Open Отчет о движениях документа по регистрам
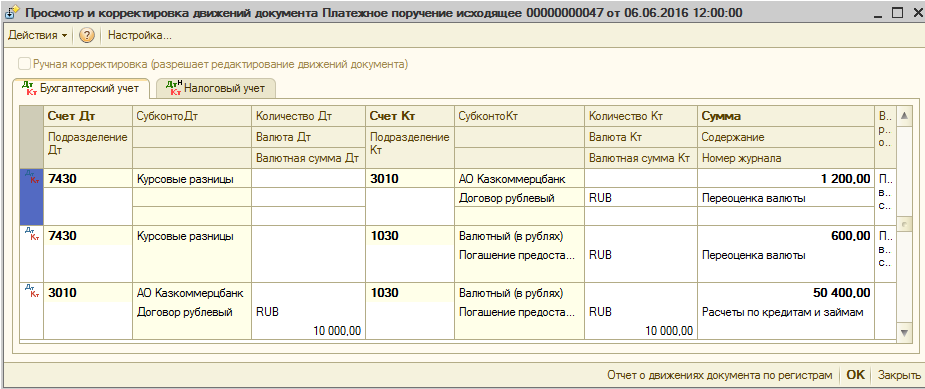This screenshot has height=389, width=925. pyautogui.click(x=719, y=375)
